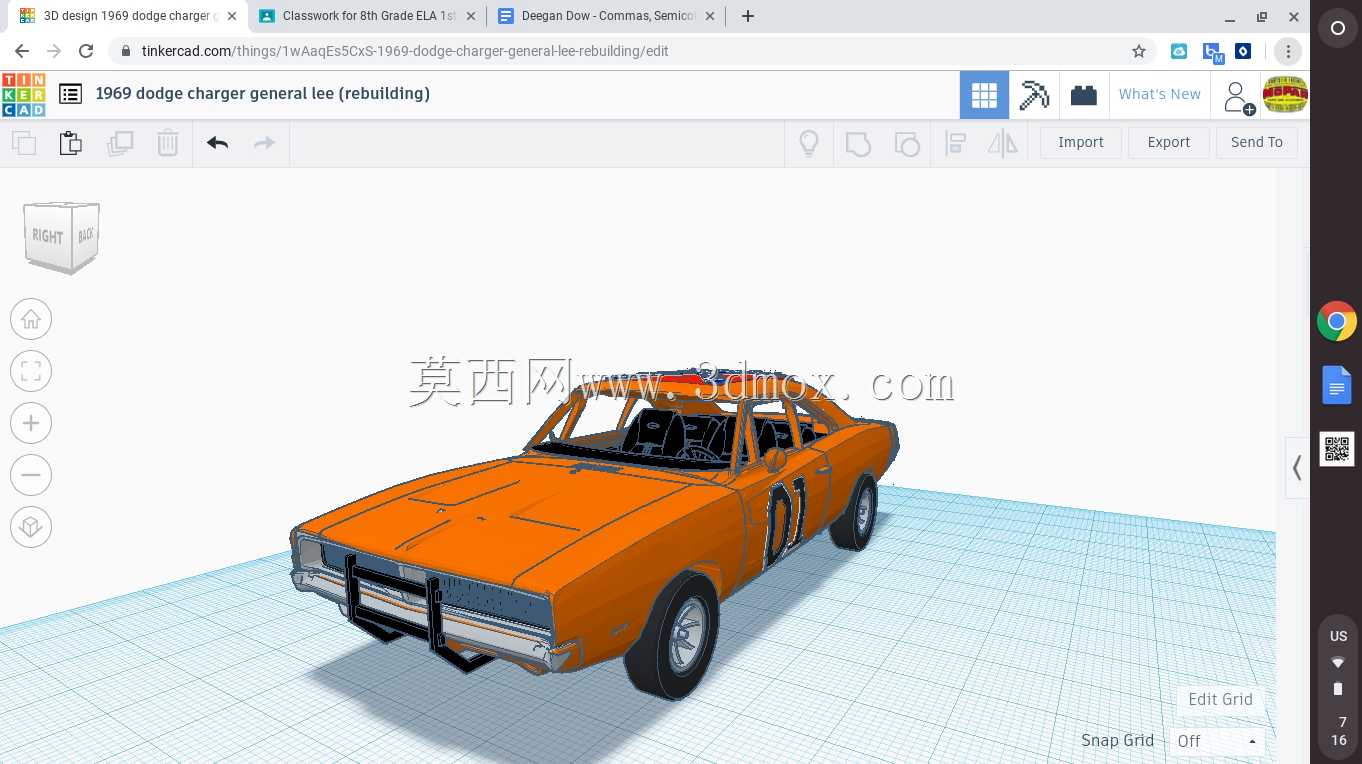Click the Group shapes icon
The height and width of the screenshot is (764, 1362).
pyautogui.click(x=858, y=144)
